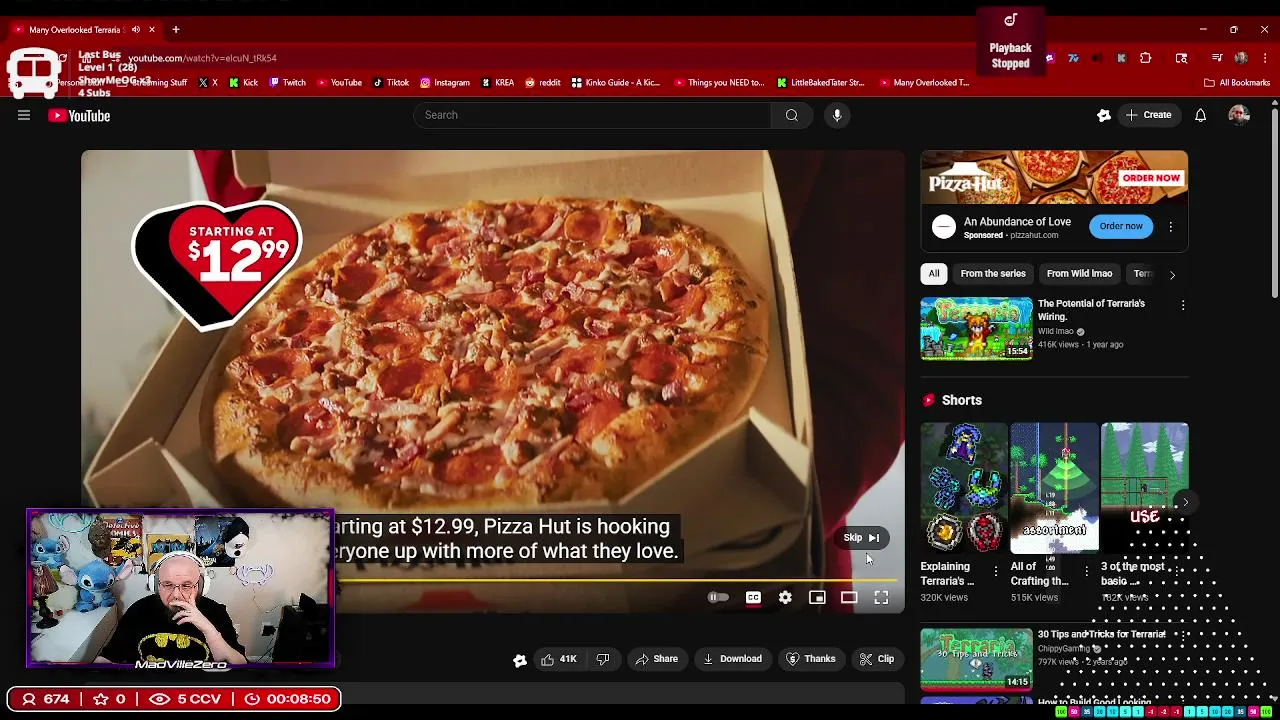The image size is (1280, 720).
Task: Send Thanks to the creator
Action: (x=810, y=659)
